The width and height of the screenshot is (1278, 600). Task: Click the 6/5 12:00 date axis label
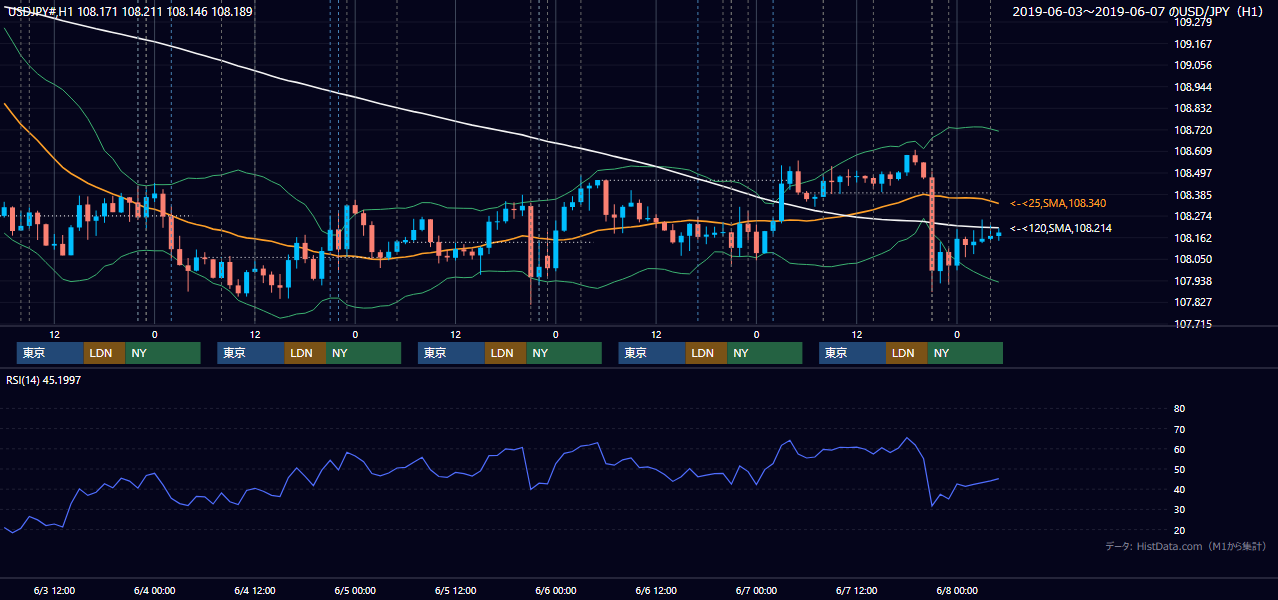tap(455, 590)
